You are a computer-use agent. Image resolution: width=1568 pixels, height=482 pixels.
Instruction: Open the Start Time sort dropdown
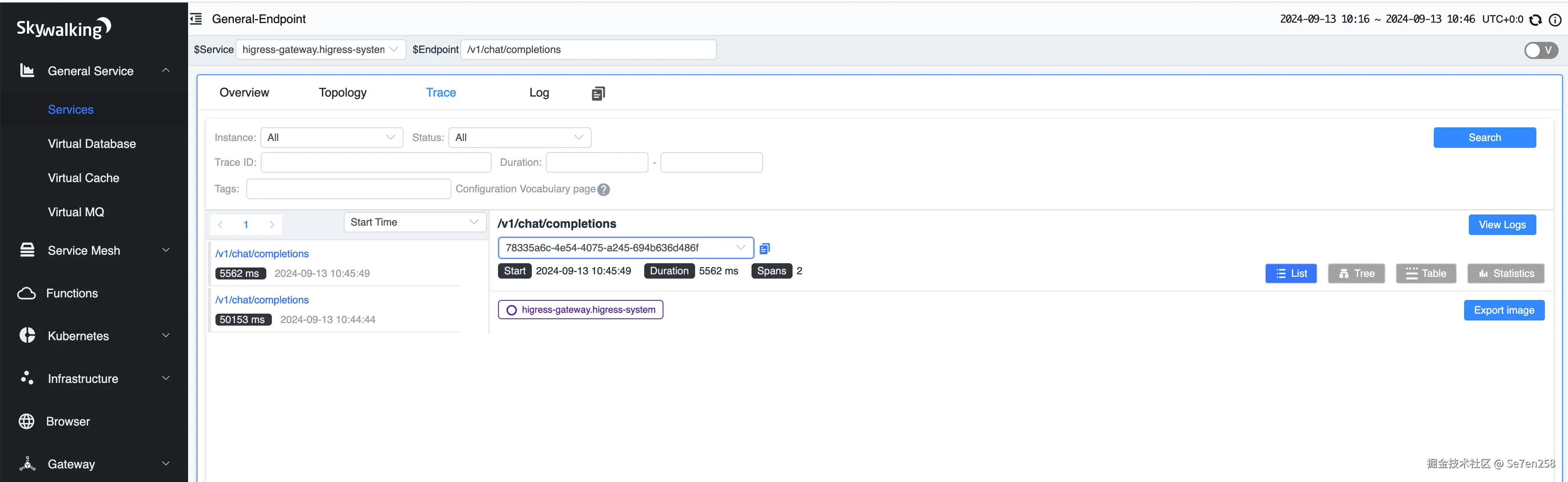(414, 222)
